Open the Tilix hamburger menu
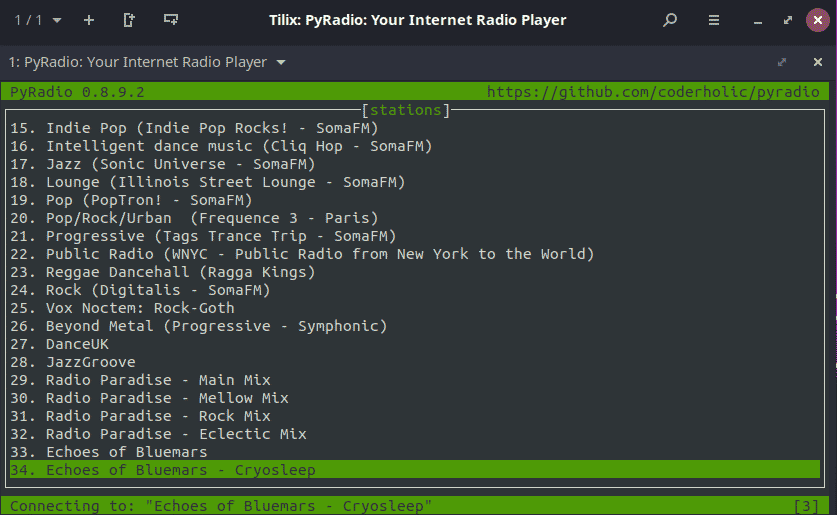Image resolution: width=837 pixels, height=515 pixels. [714, 20]
